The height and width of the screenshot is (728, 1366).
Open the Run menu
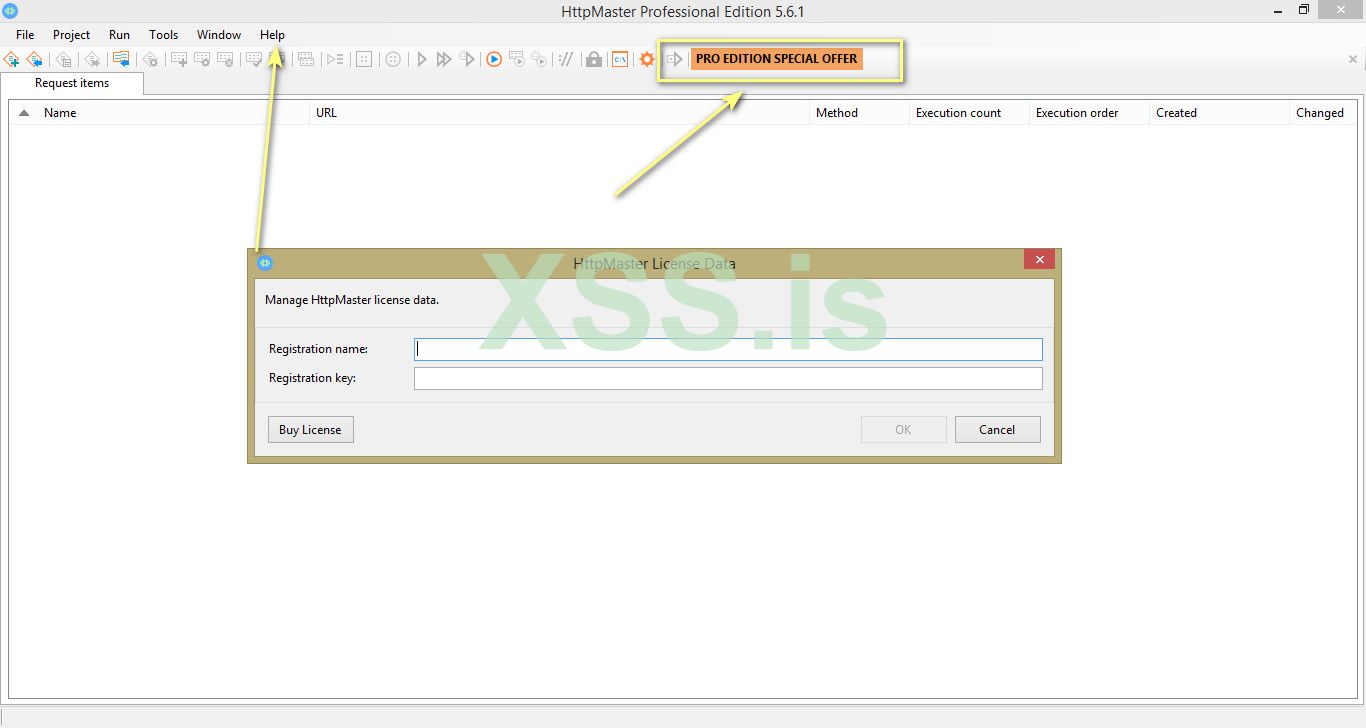click(119, 34)
